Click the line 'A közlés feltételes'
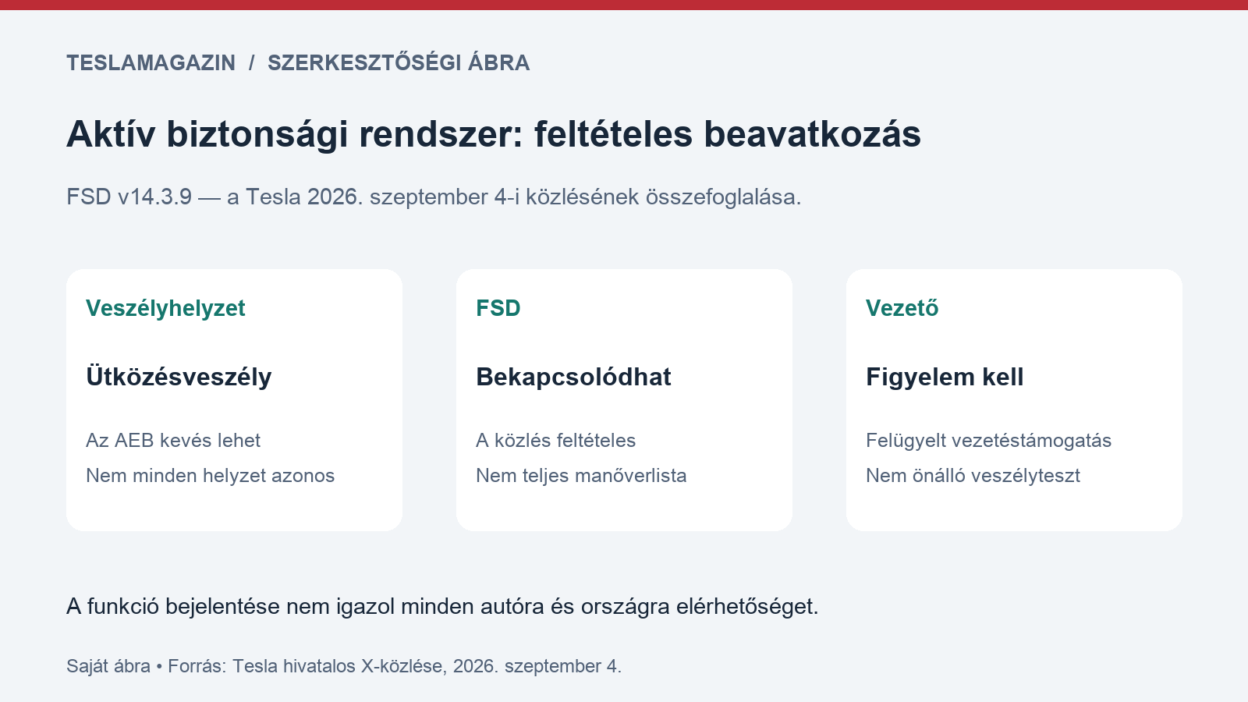 point(556,440)
